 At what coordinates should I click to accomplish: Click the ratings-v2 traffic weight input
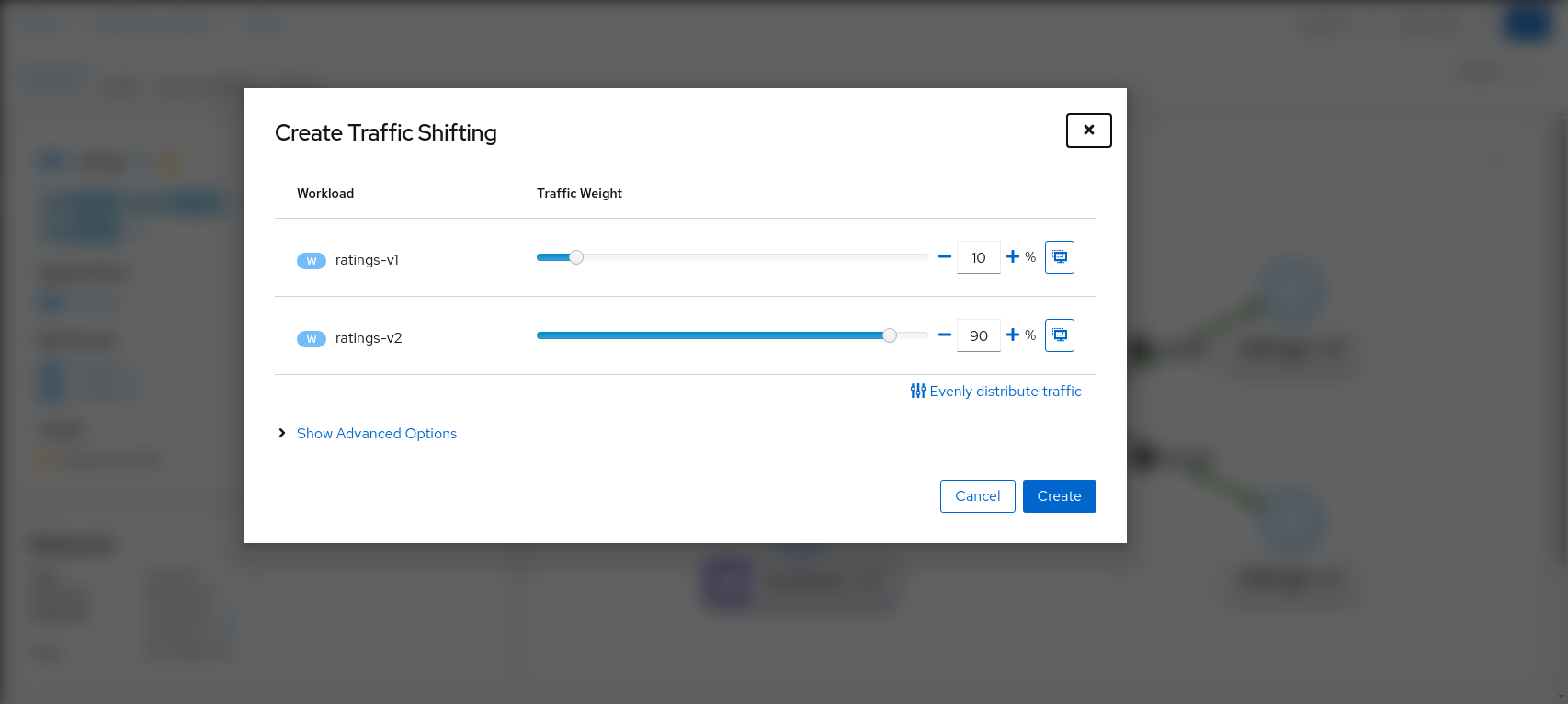coord(978,335)
